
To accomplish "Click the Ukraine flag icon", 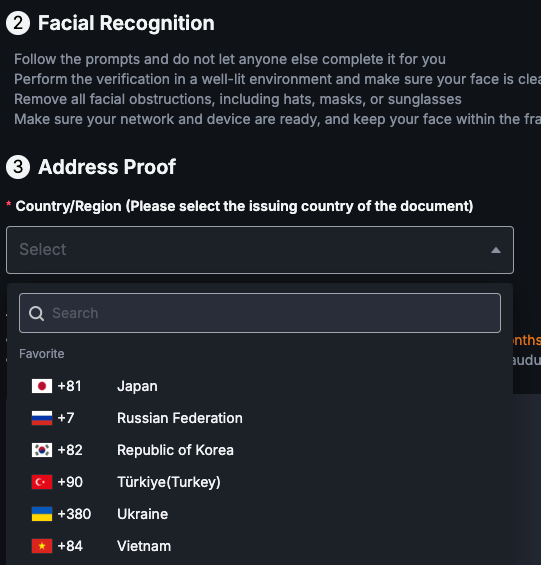I will (42, 514).
